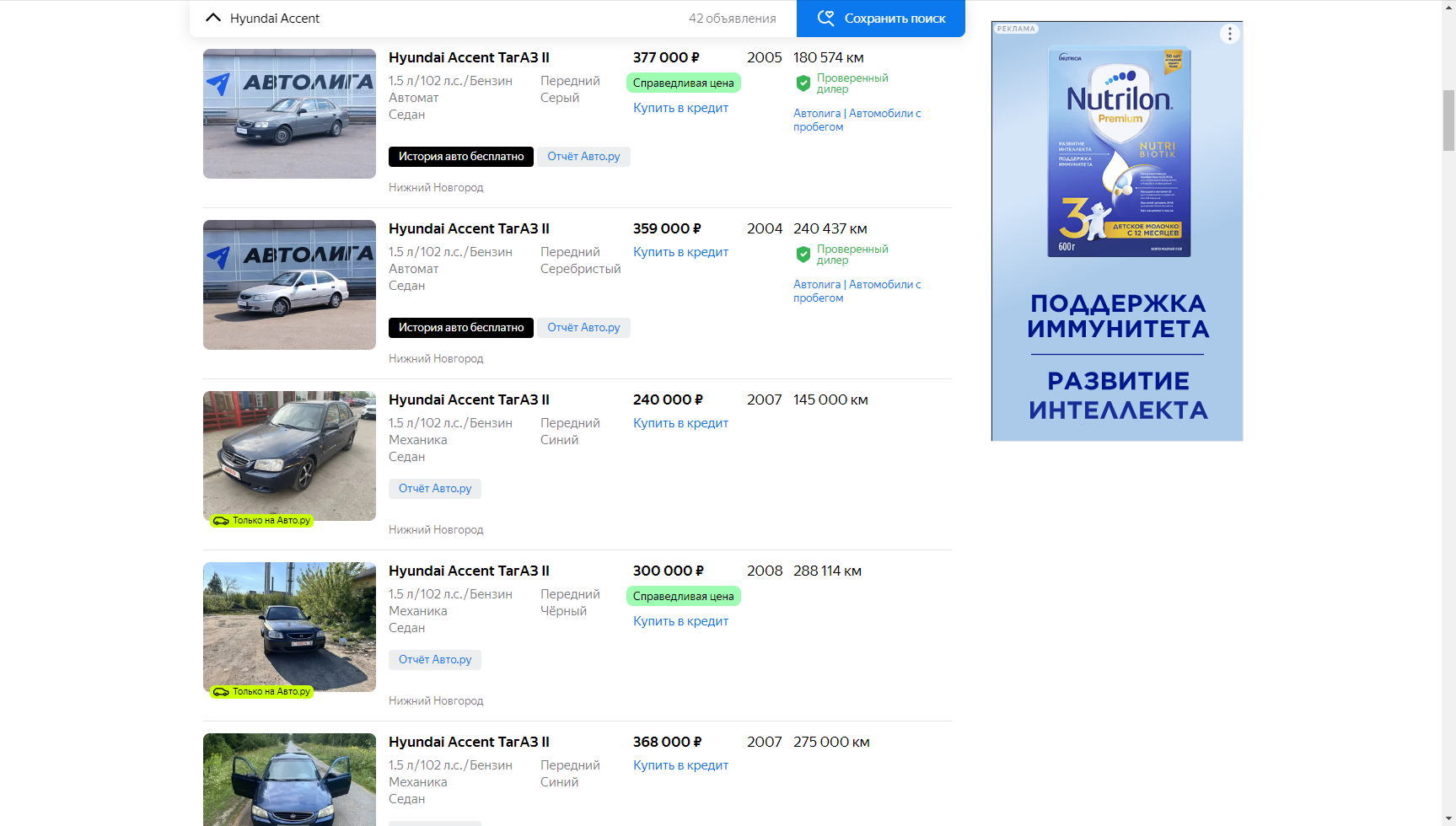
Task: Open Отчёт Авто.ру for the 2005 Accent
Action: pyautogui.click(x=583, y=157)
